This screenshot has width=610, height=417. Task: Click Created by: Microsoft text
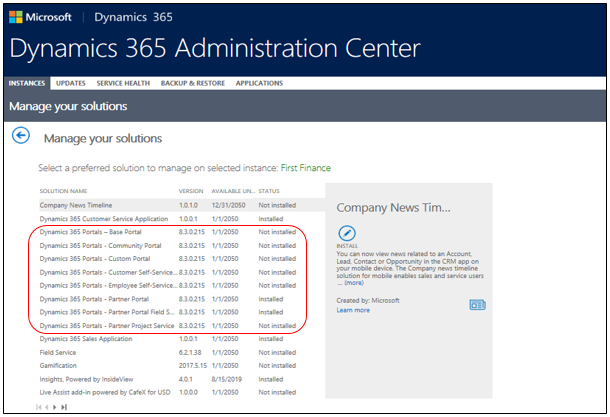click(368, 300)
